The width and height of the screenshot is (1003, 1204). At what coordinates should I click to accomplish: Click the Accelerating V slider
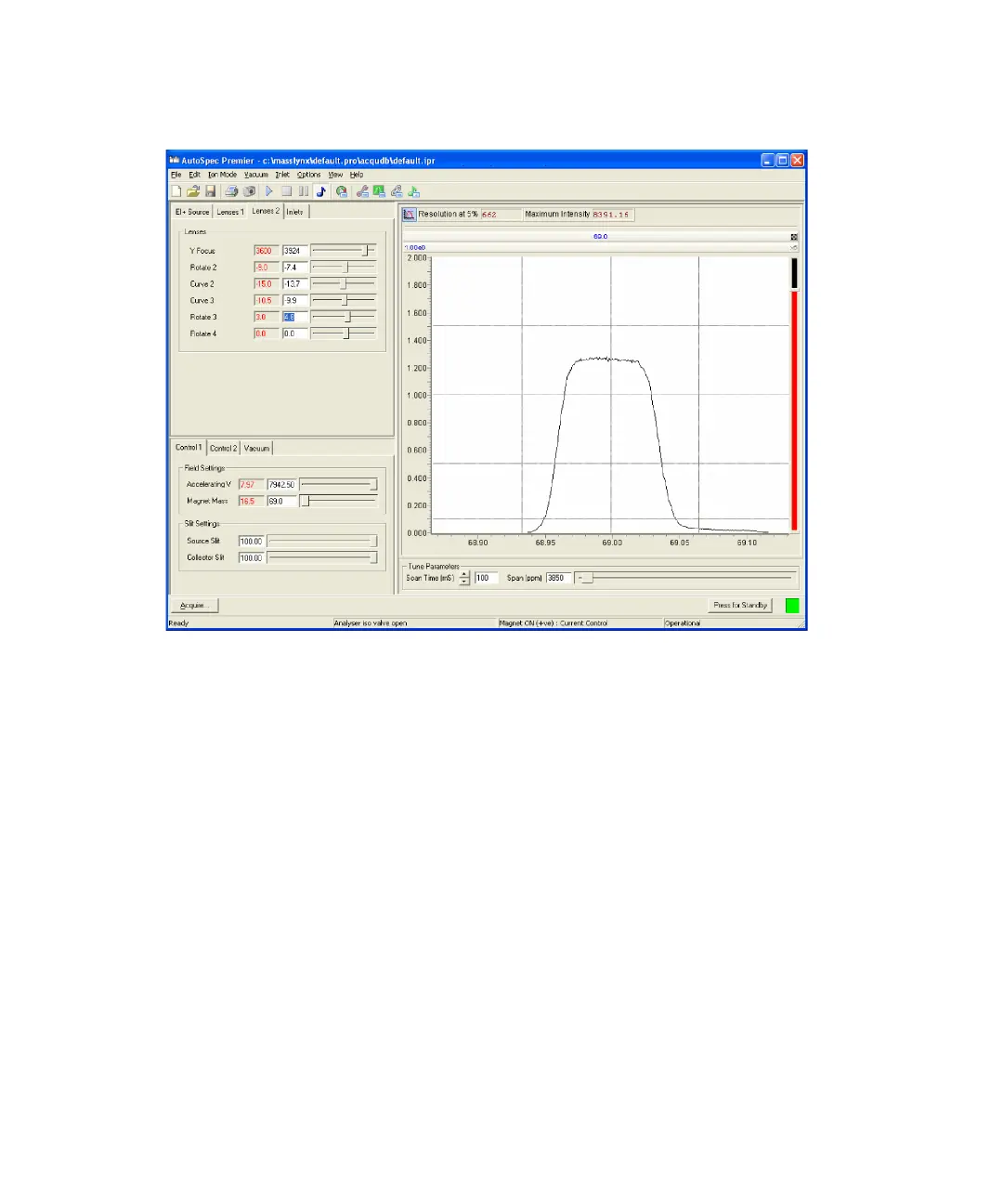339,484
